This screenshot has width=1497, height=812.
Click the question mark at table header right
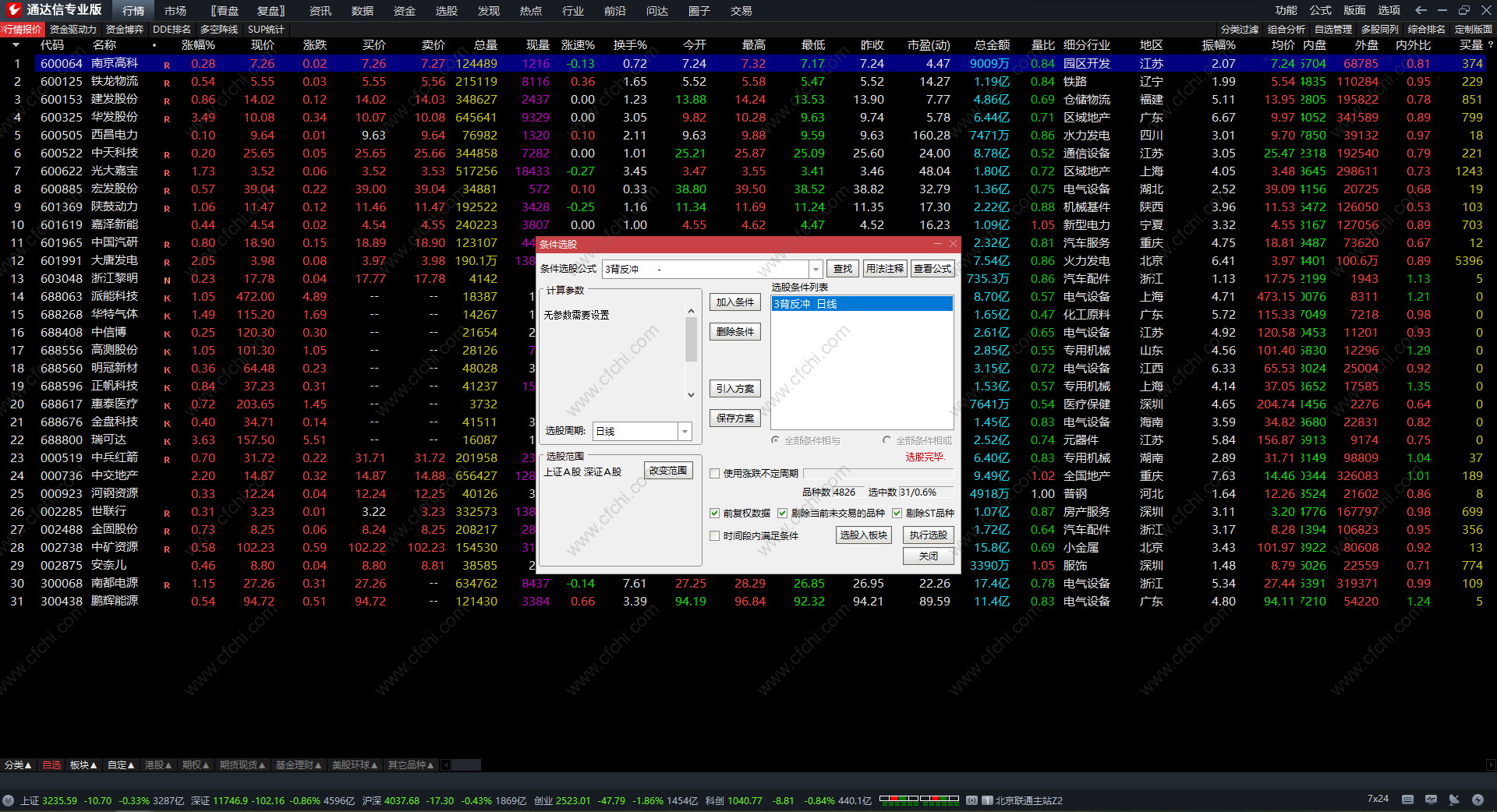1490,45
